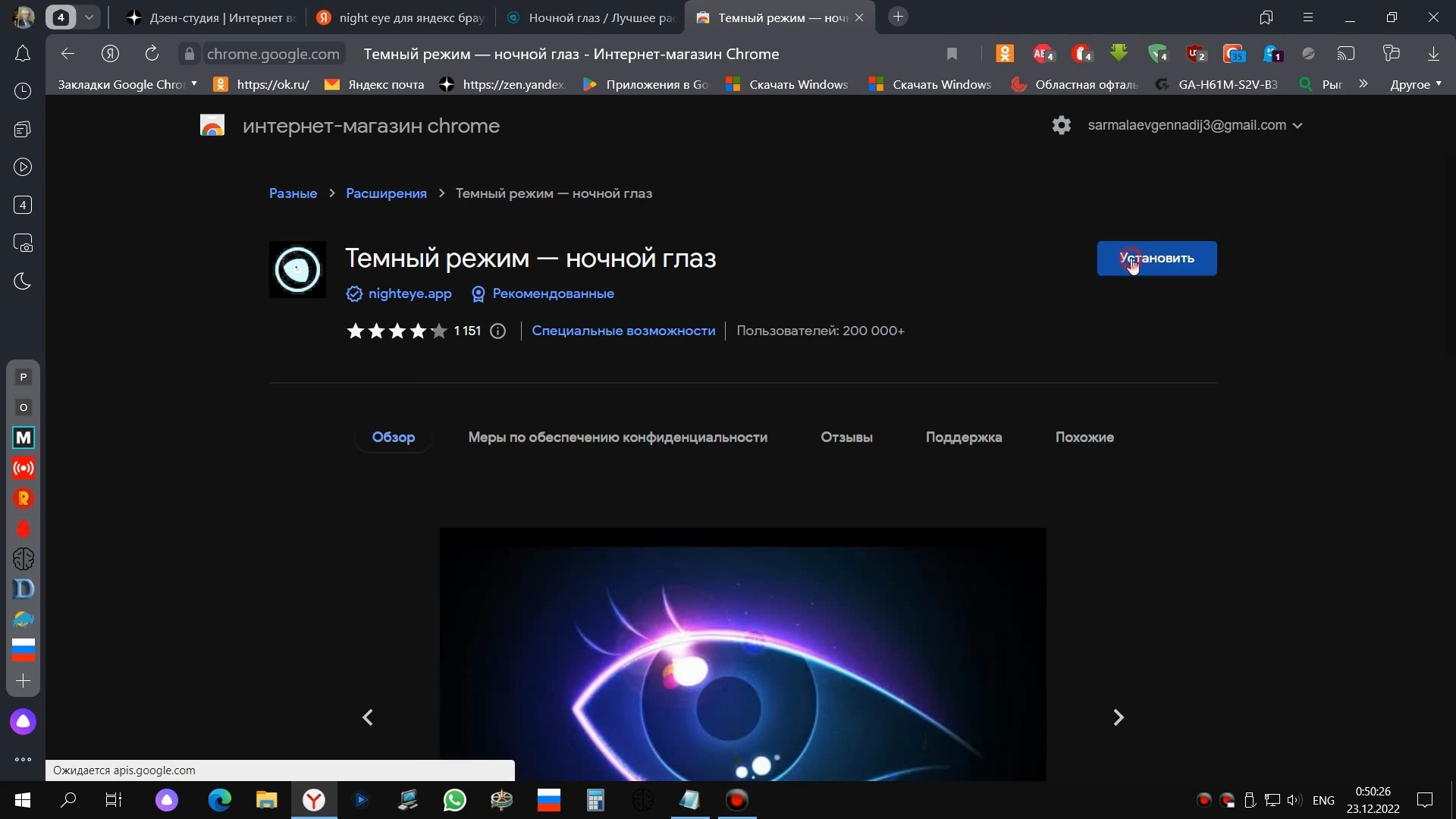
Task: Open the SaveFrom.net downloader extension
Action: (x=1119, y=53)
